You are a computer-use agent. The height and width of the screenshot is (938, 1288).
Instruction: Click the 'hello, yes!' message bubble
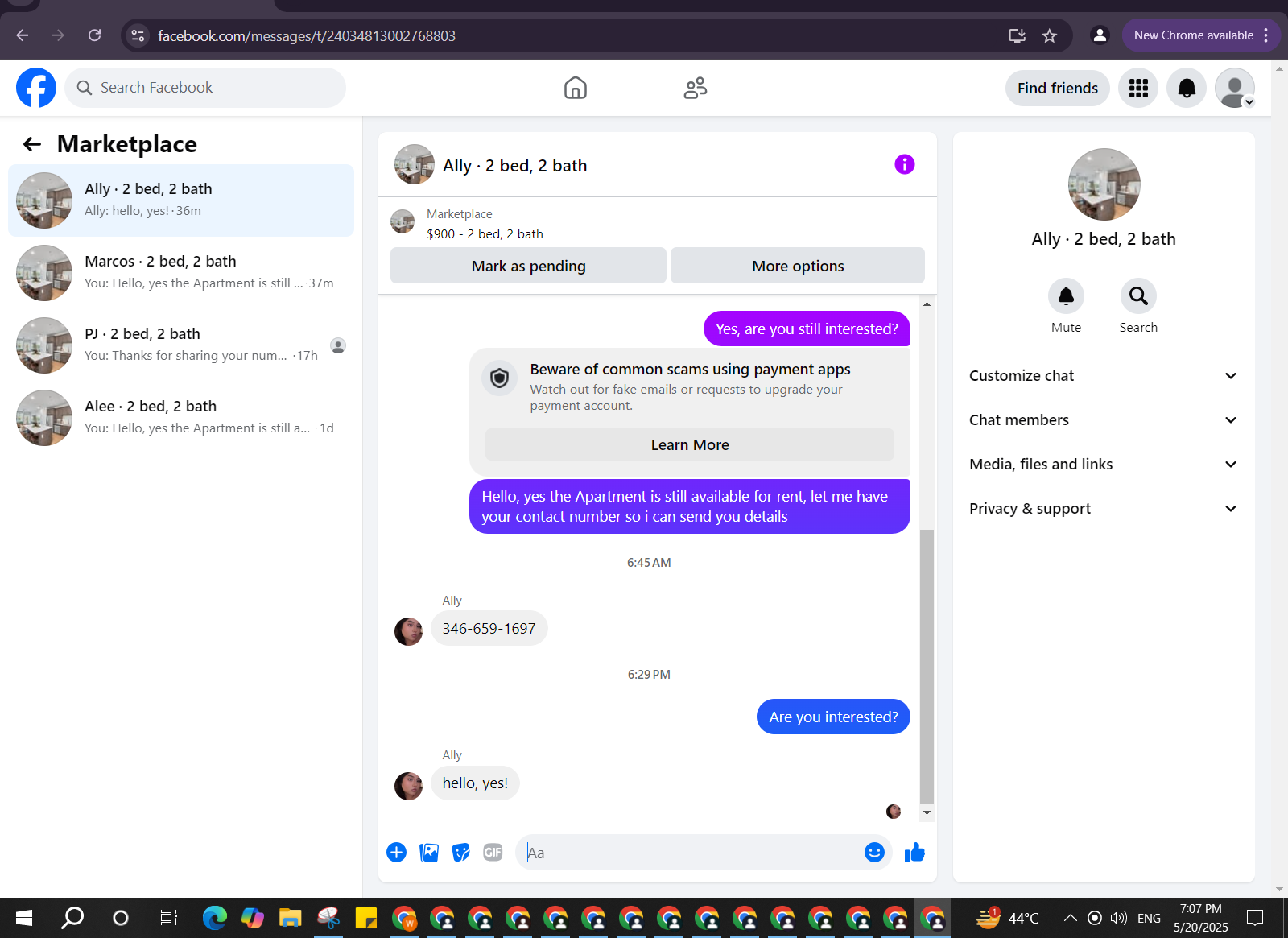point(475,783)
